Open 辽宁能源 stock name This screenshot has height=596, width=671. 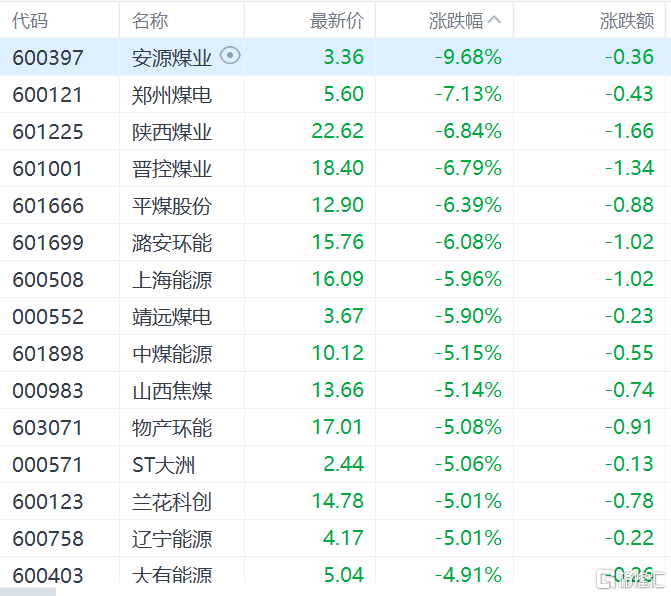coord(172,539)
